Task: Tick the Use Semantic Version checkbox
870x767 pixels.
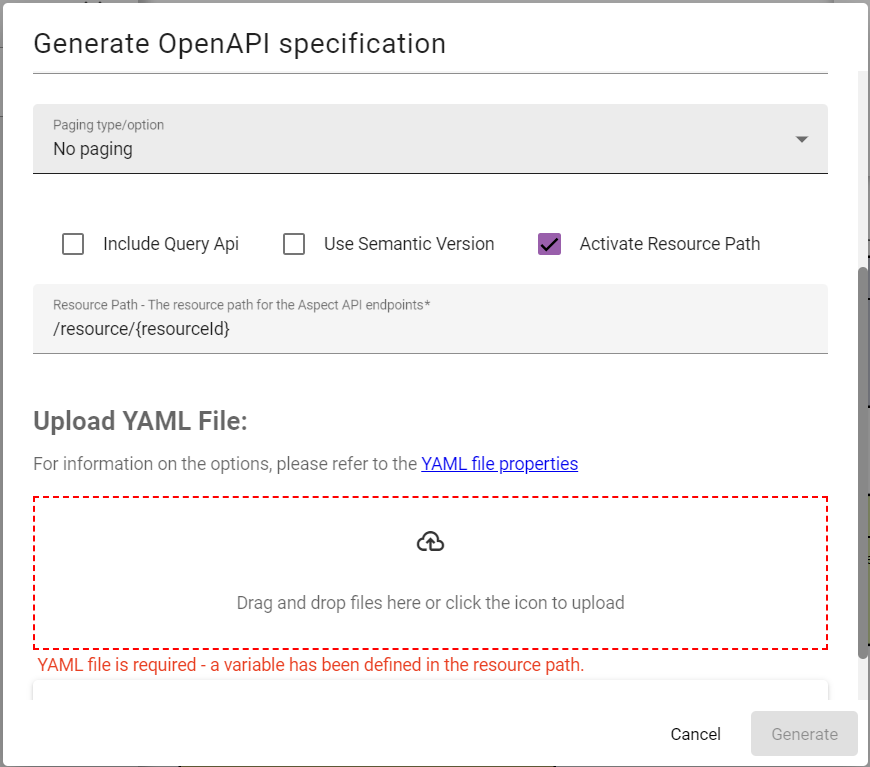Action: click(x=294, y=244)
